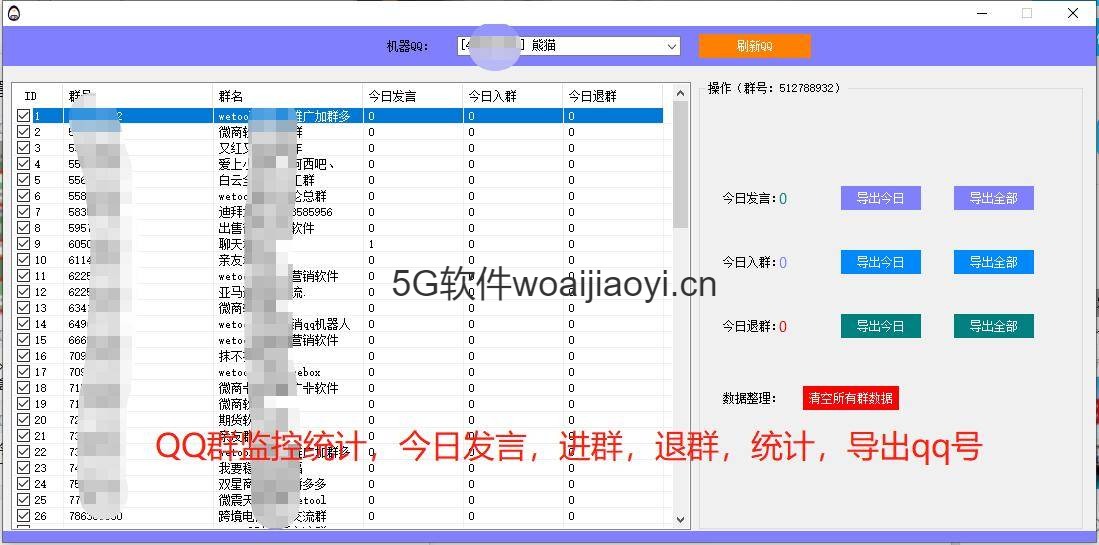Viewport: 1099px width, 545px height.
Task: Click 导出全部 button for 今日入群
Action: click(993, 262)
